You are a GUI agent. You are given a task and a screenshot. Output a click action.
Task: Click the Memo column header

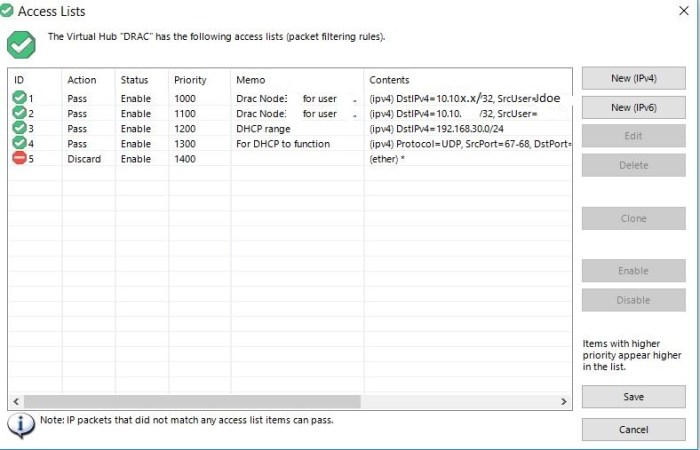[x=250, y=79]
